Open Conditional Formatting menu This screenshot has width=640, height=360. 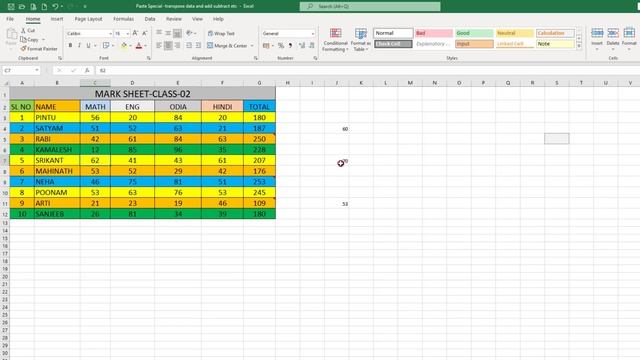pos(335,40)
